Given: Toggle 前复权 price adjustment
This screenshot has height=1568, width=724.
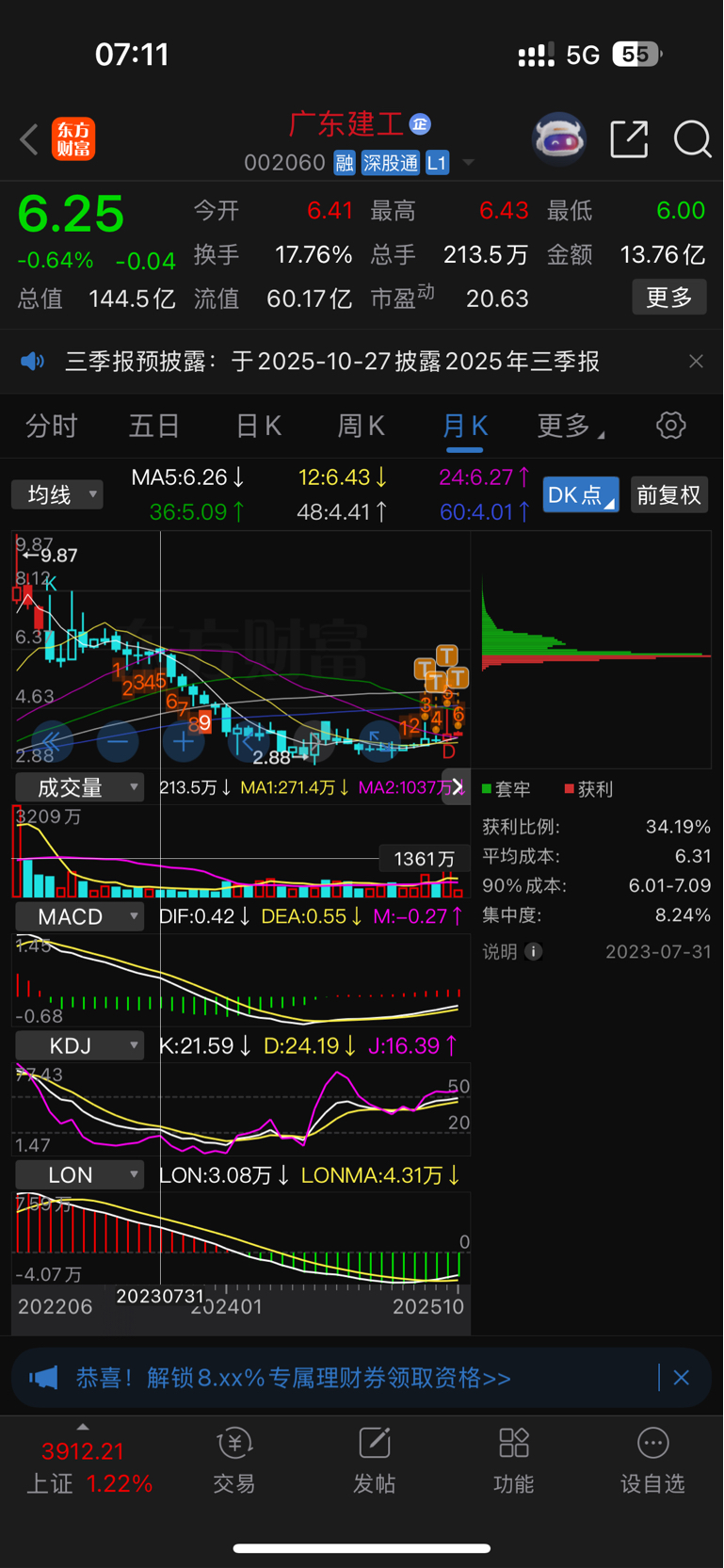Looking at the screenshot, I should [x=668, y=494].
